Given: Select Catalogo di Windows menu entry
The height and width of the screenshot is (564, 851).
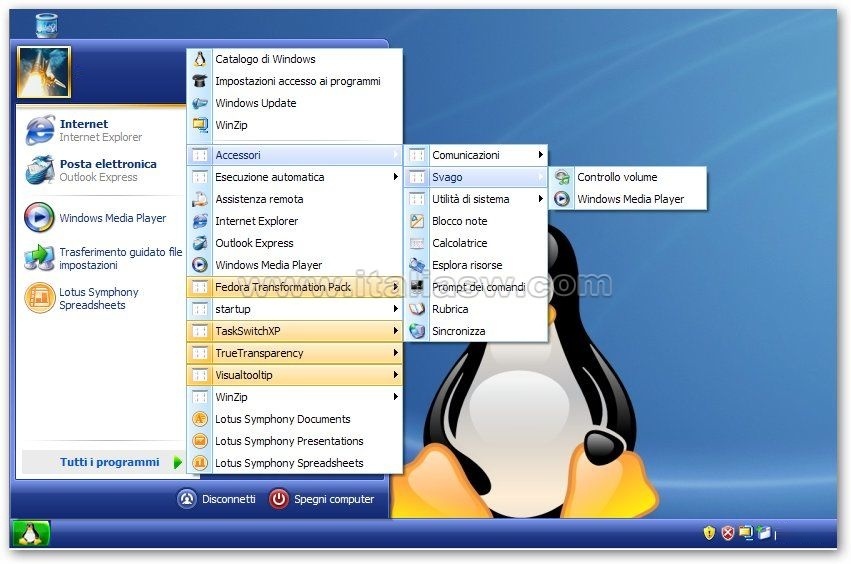Looking at the screenshot, I should pyautogui.click(x=295, y=59).
